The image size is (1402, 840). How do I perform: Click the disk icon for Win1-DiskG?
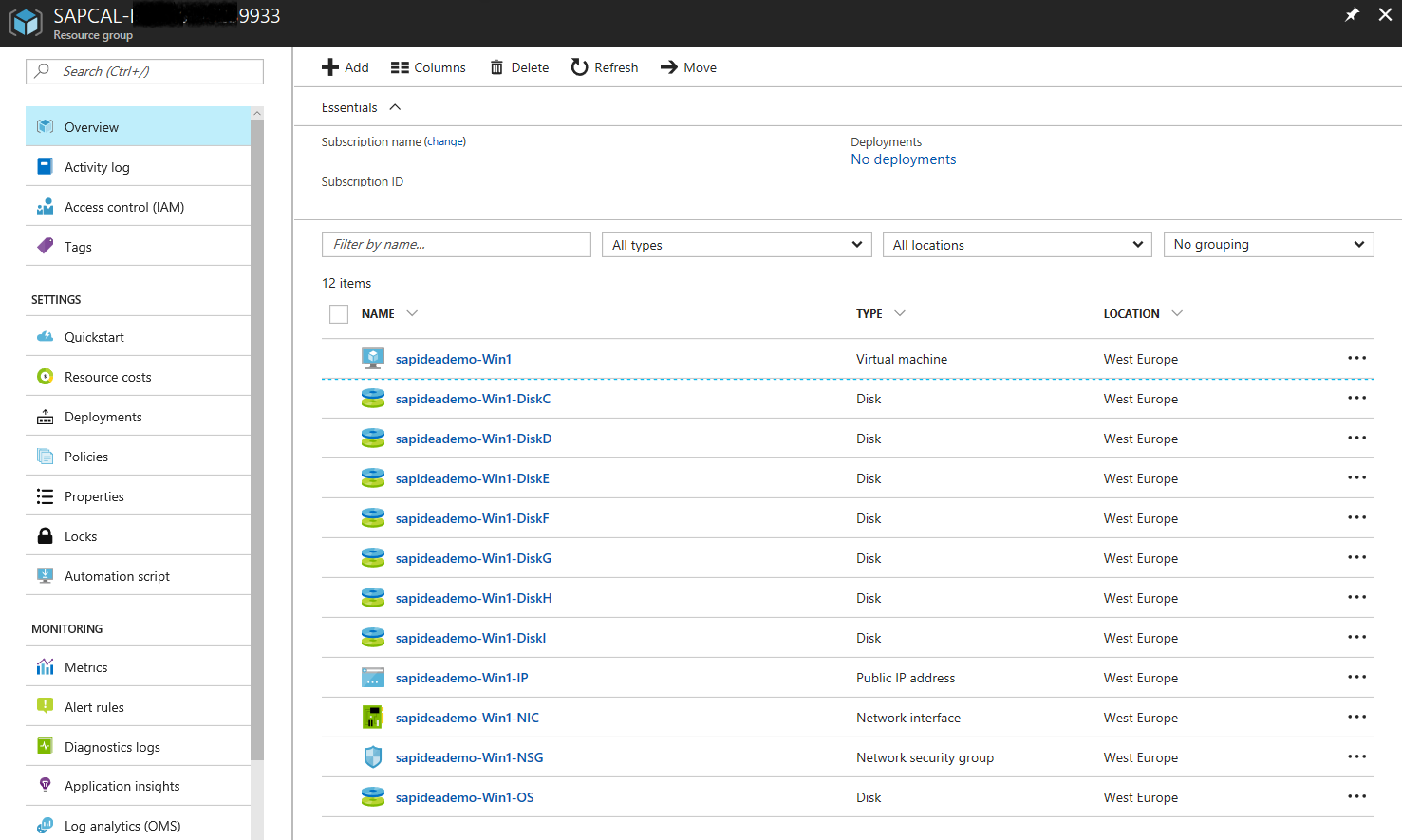click(373, 557)
